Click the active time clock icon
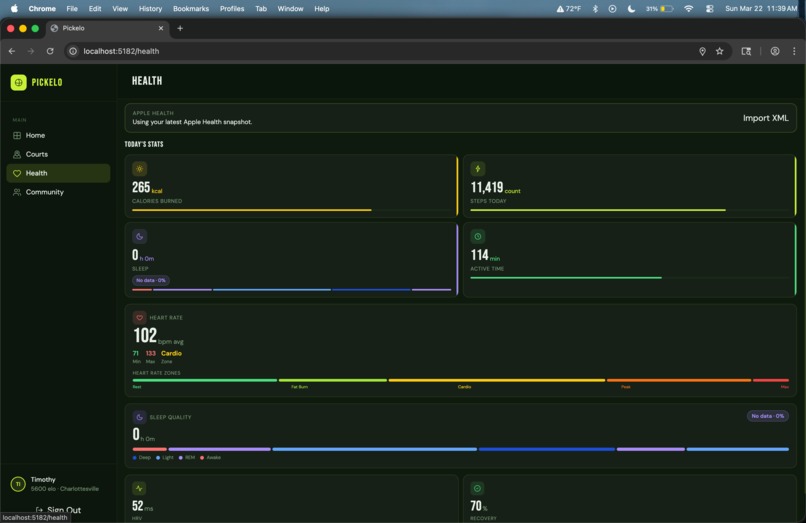 [478, 237]
